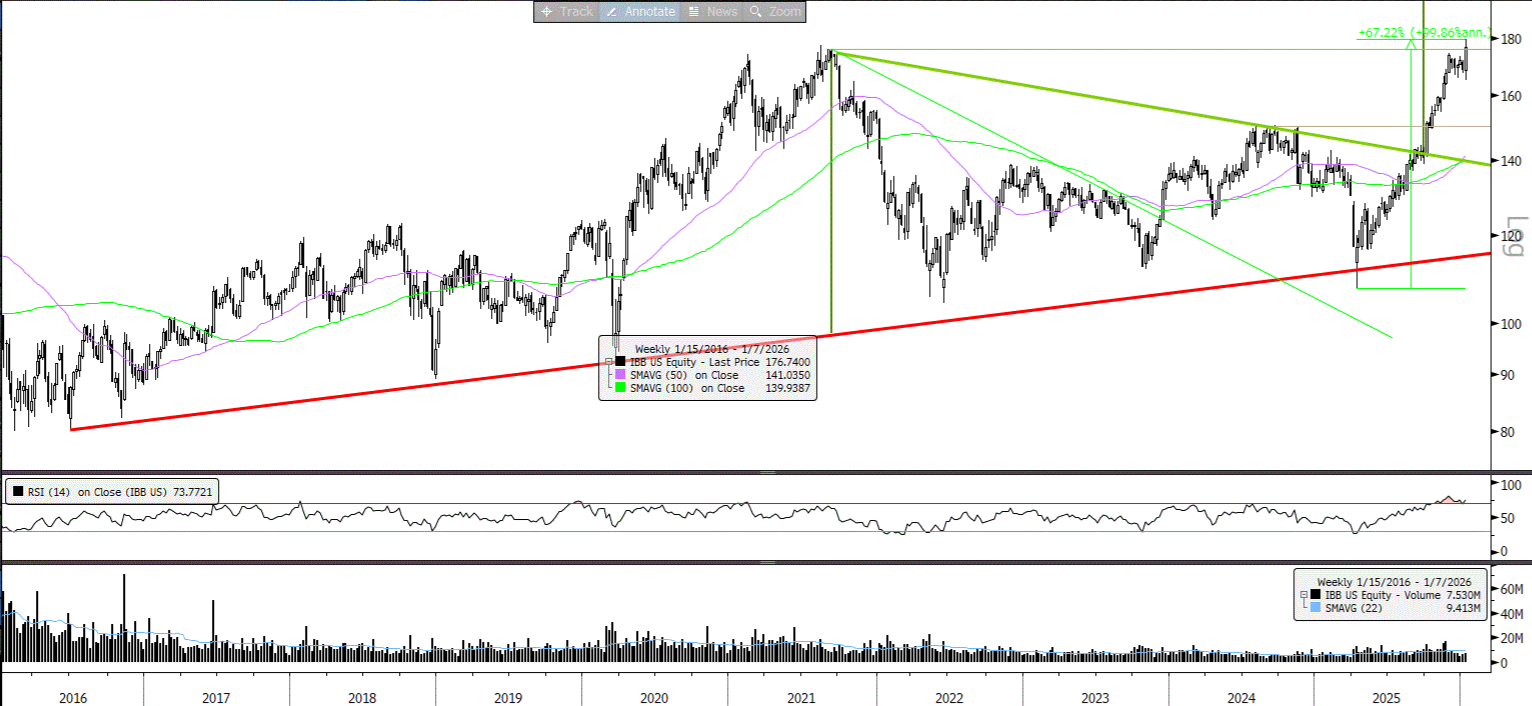Image resolution: width=1532 pixels, height=706 pixels.
Task: Click the 2021 label on time axis
Action: point(801,697)
